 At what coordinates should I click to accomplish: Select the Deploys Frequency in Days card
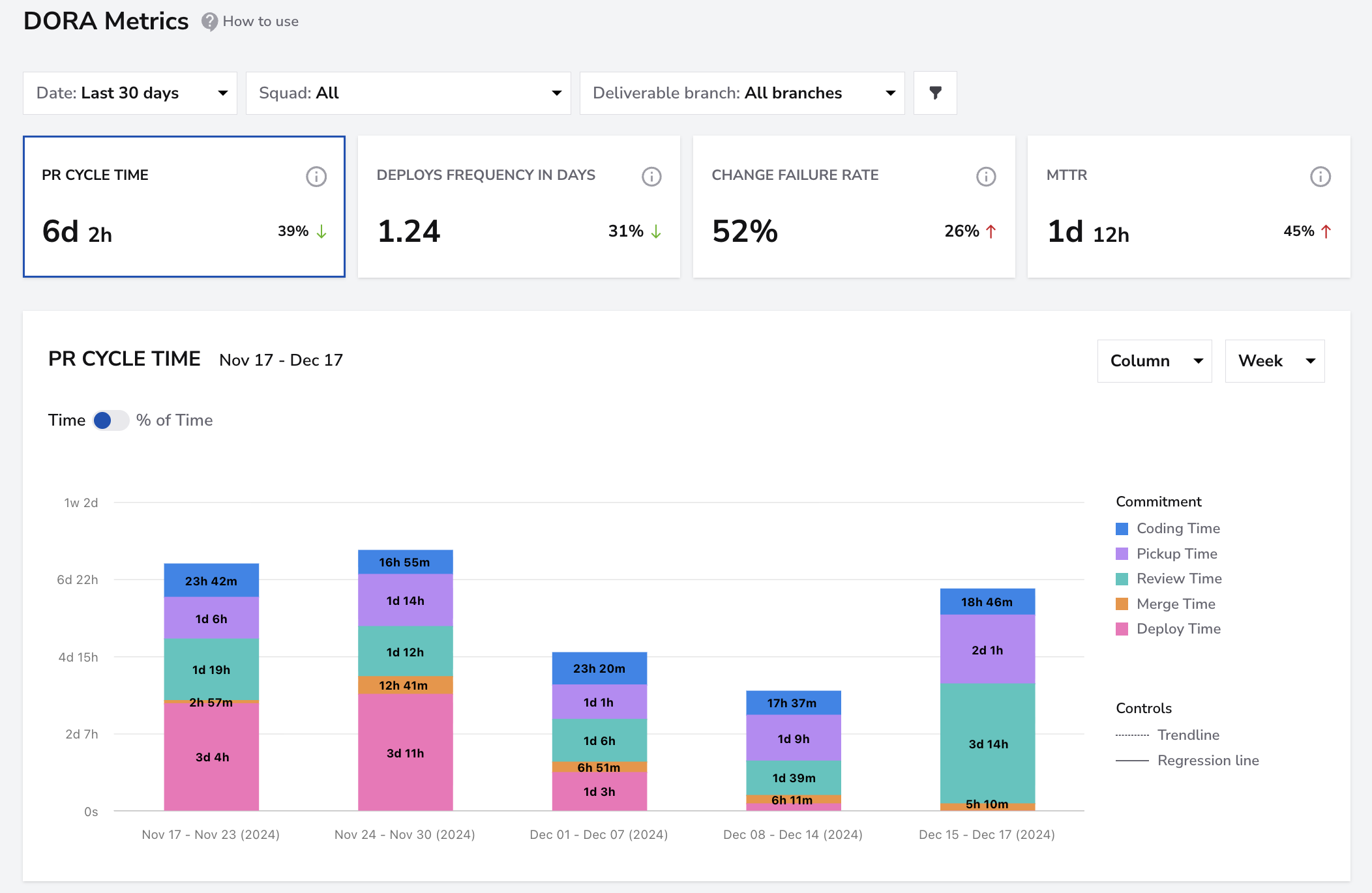click(x=519, y=207)
